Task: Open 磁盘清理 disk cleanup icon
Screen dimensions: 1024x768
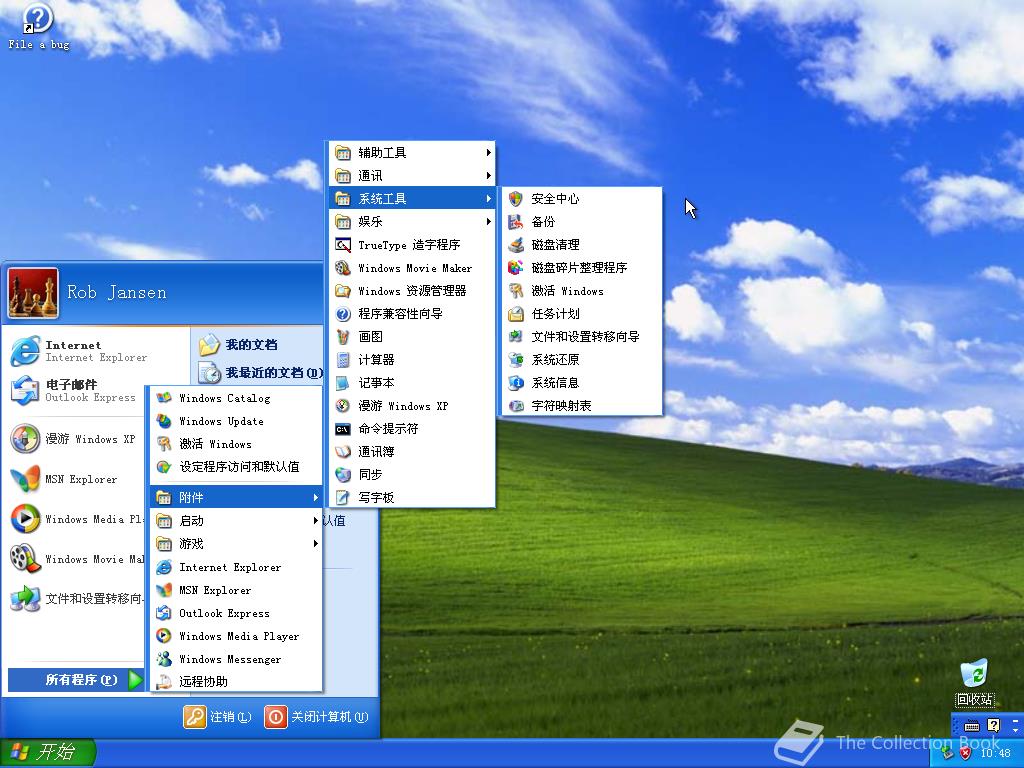Action: coord(515,244)
